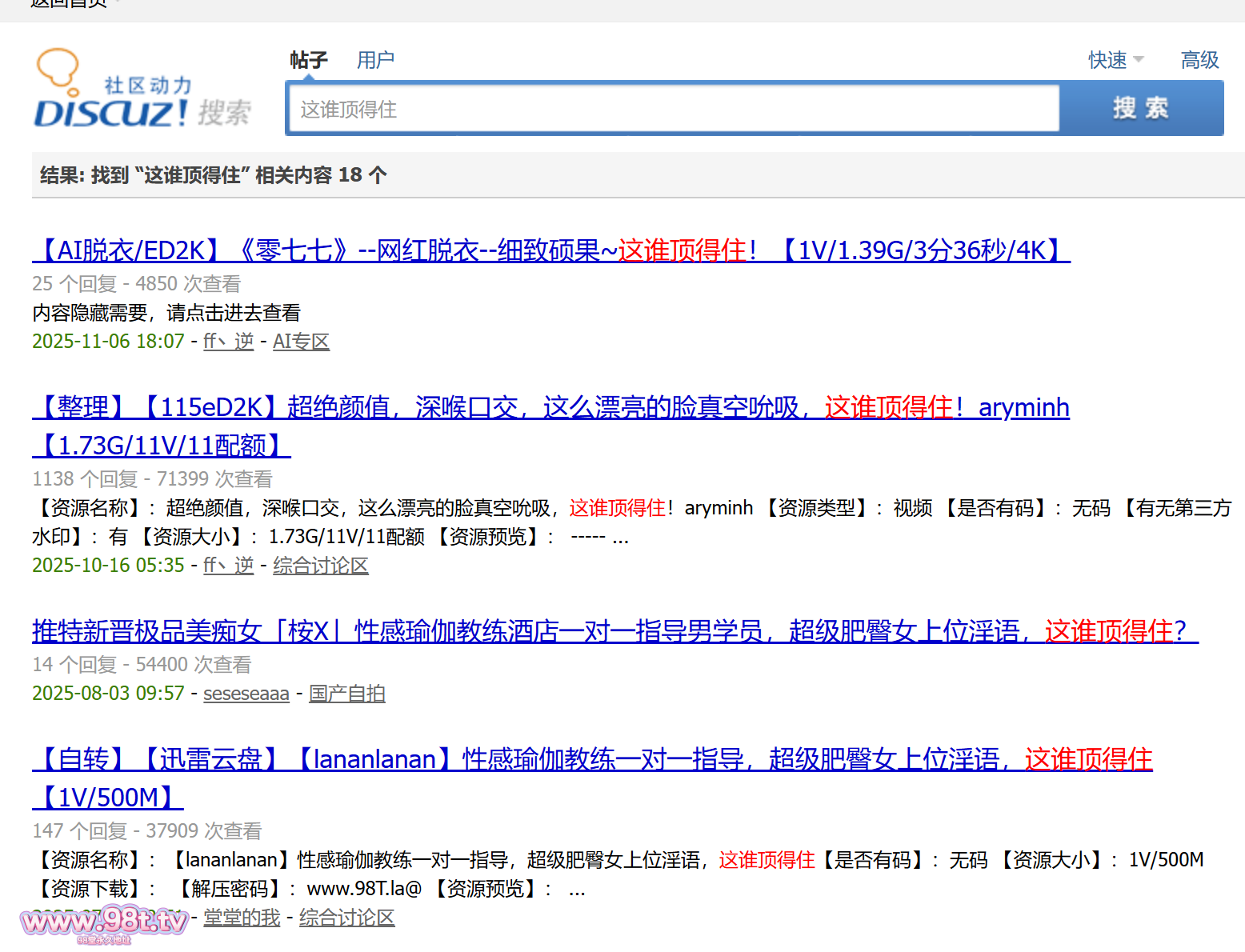Switch to the 用户 search tab
The image size is (1245, 952).
(x=375, y=60)
